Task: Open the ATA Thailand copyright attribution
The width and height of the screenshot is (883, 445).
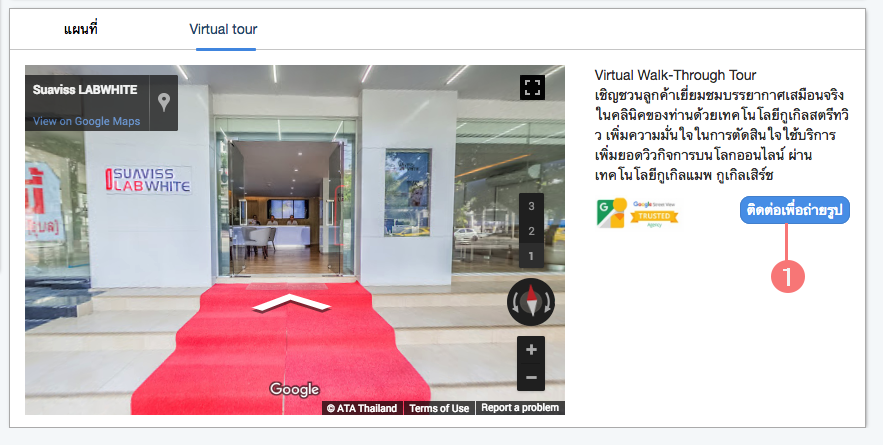Action: tap(362, 408)
